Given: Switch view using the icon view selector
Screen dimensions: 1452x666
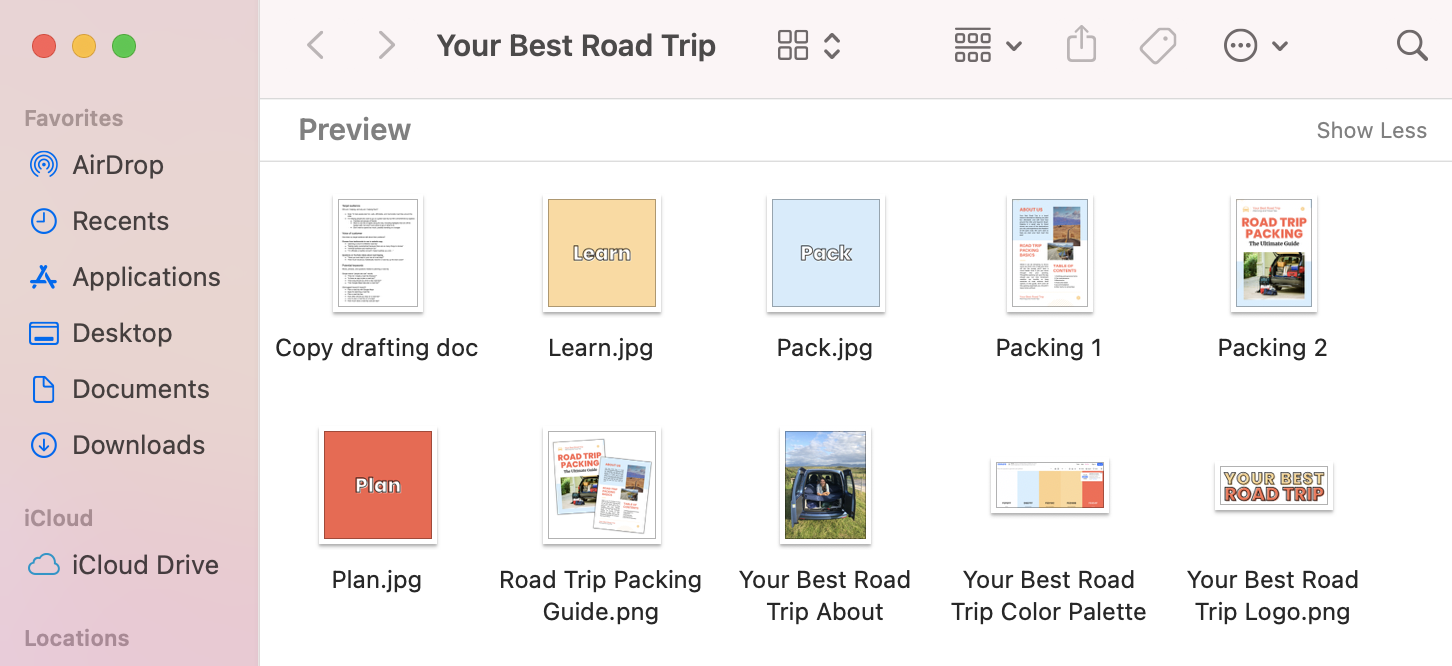Looking at the screenshot, I should [x=809, y=46].
